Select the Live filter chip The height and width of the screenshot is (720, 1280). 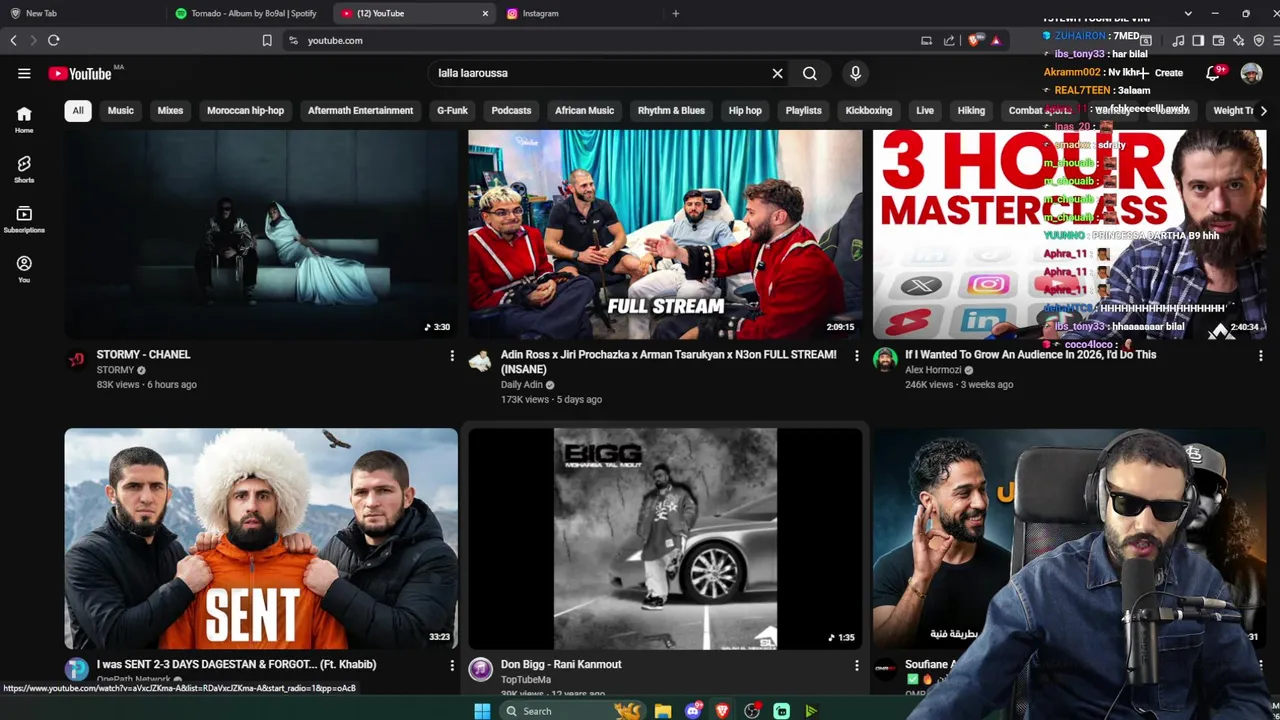[x=925, y=110]
